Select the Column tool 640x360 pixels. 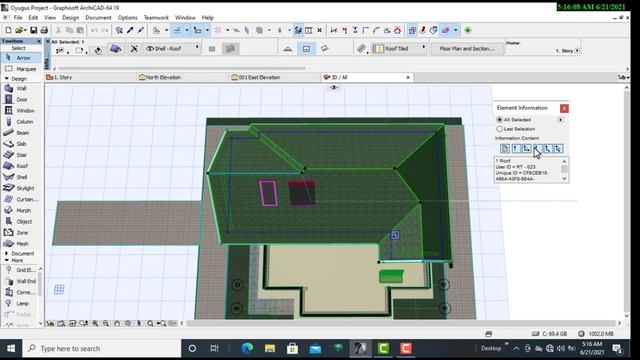pyautogui.click(x=21, y=122)
